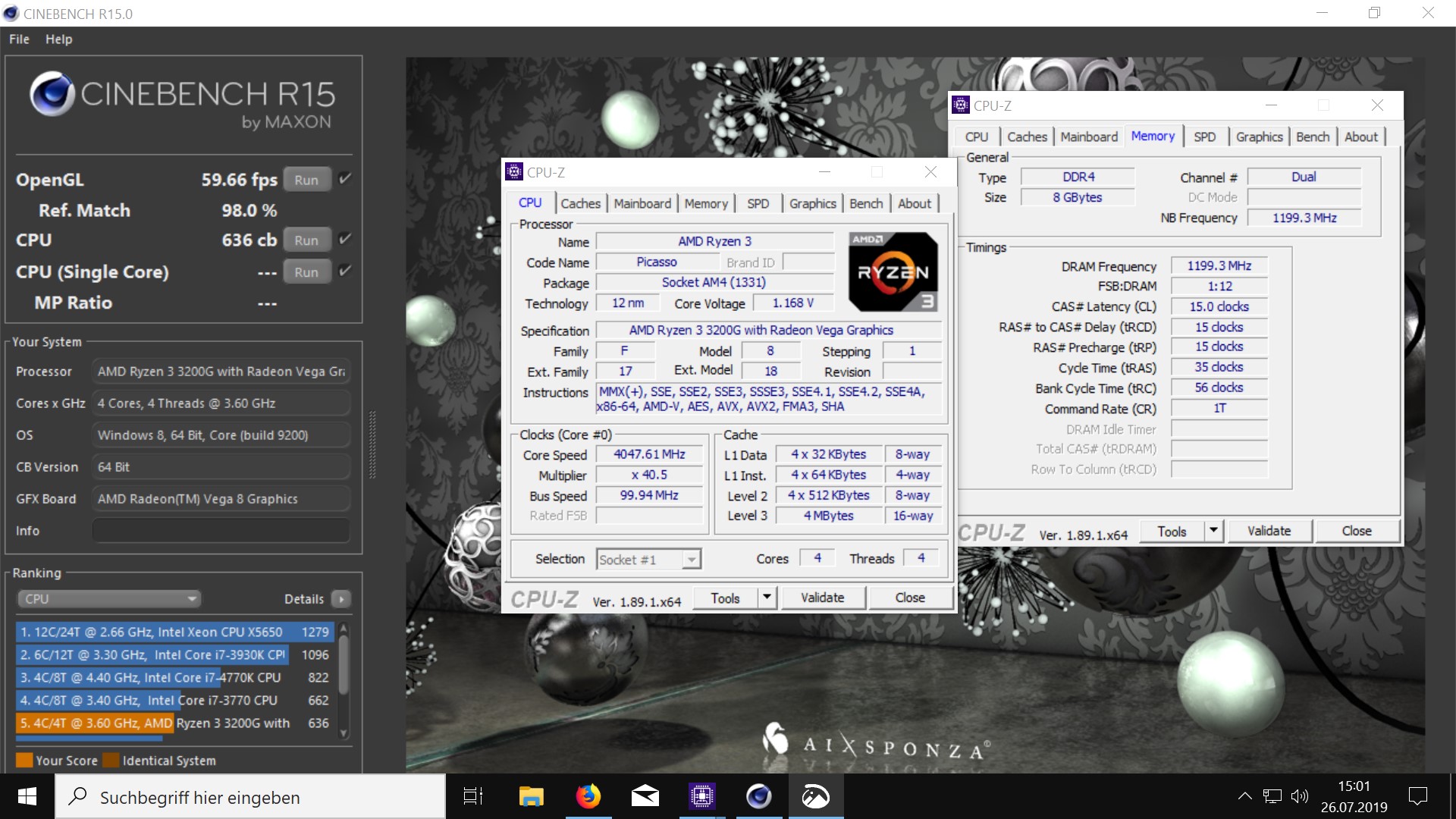1456x819 pixels.
Task: Click the Cinebench R15 logo icon
Action: click(x=52, y=94)
